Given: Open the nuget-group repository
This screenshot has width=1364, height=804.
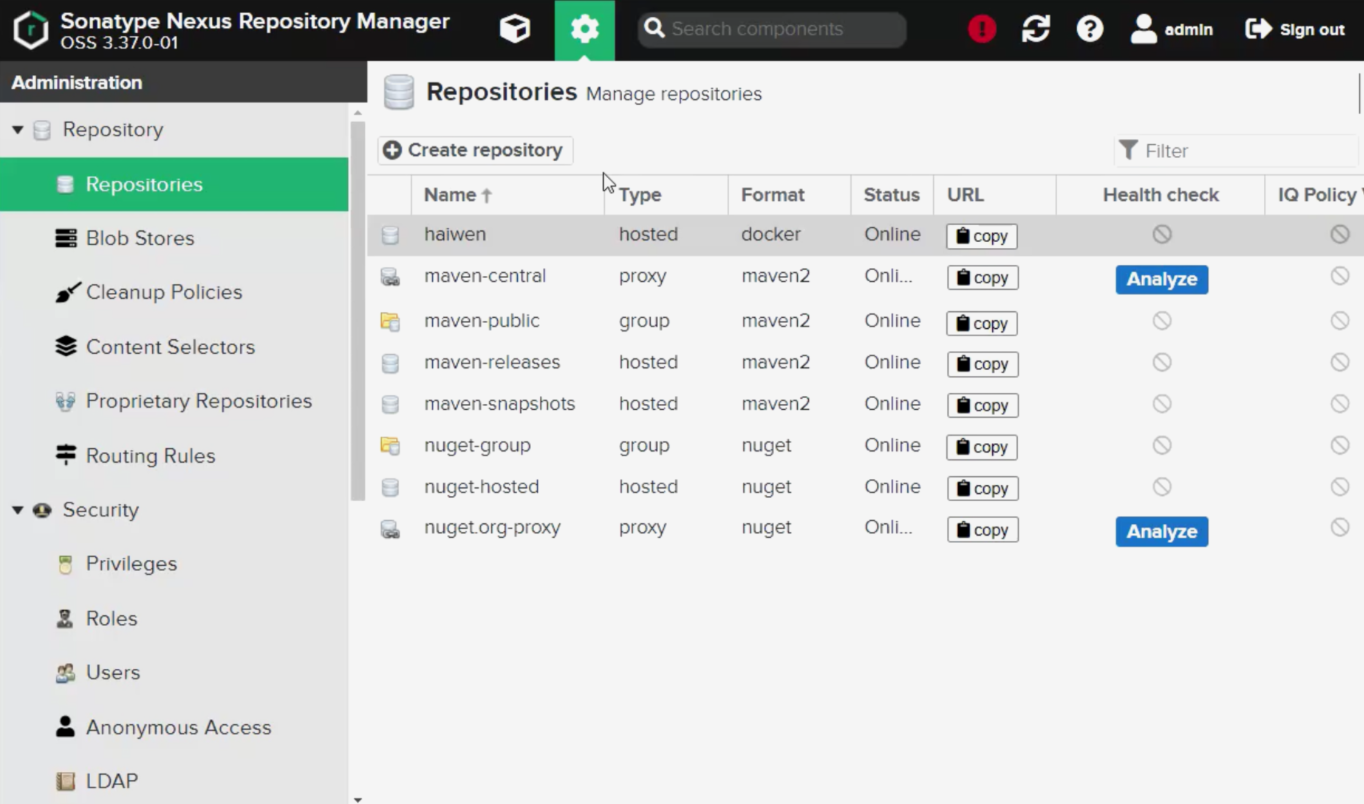Looking at the screenshot, I should click(865, 445).
